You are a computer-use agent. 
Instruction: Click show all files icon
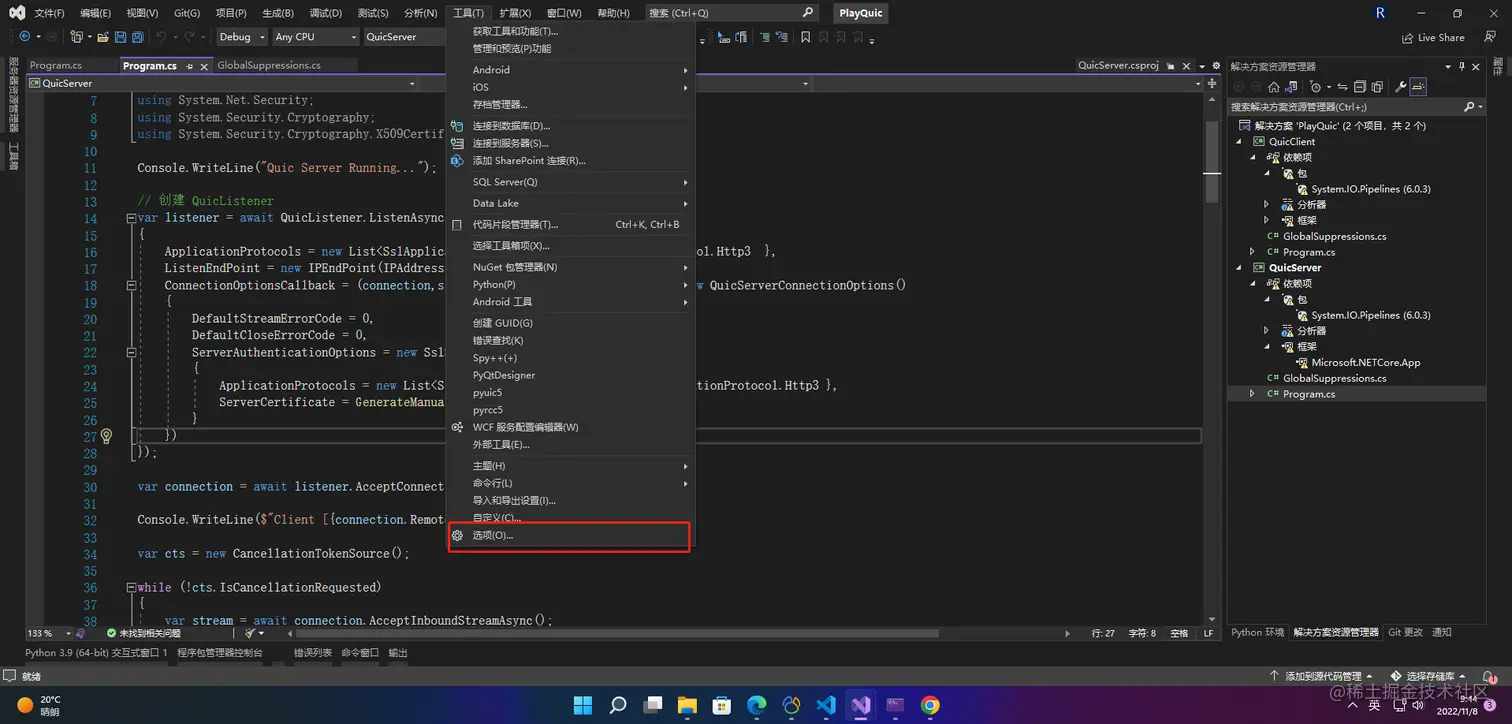click(1377, 87)
